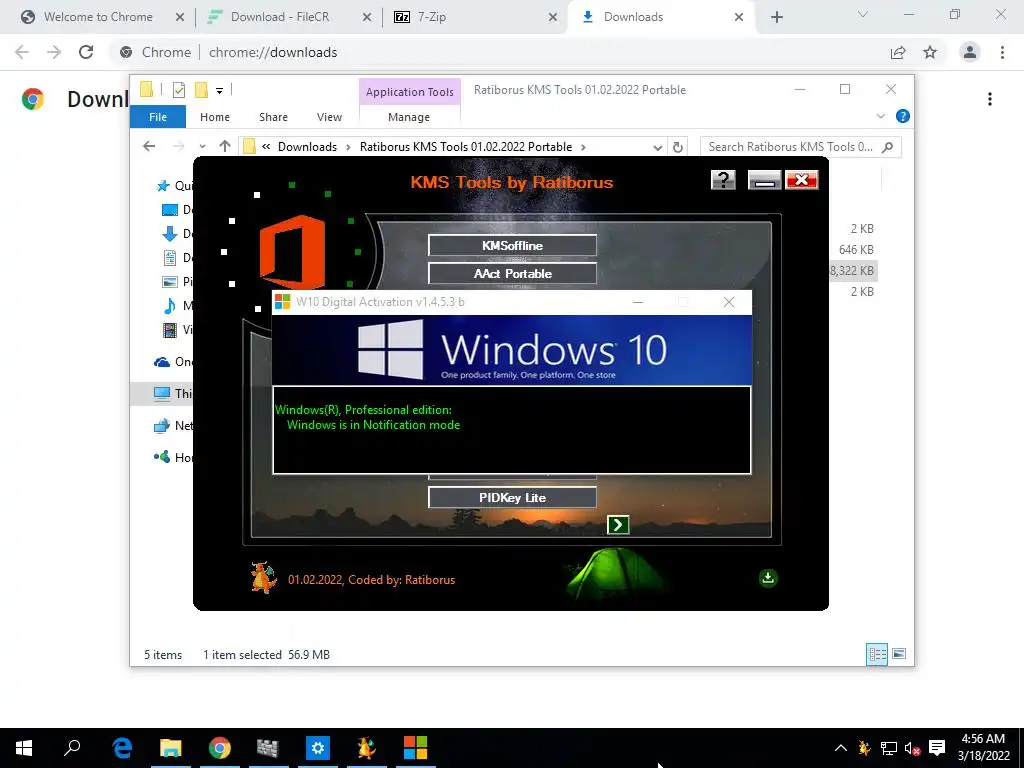Screen dimensions: 1024x768
Task: Close the Downloads Chrome tab
Action: 739,17
